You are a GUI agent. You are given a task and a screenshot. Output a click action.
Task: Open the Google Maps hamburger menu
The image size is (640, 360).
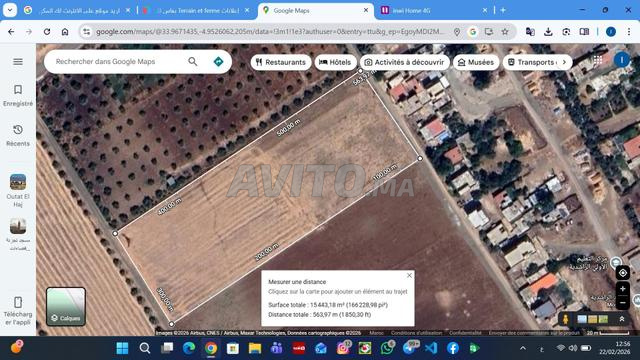(18, 62)
